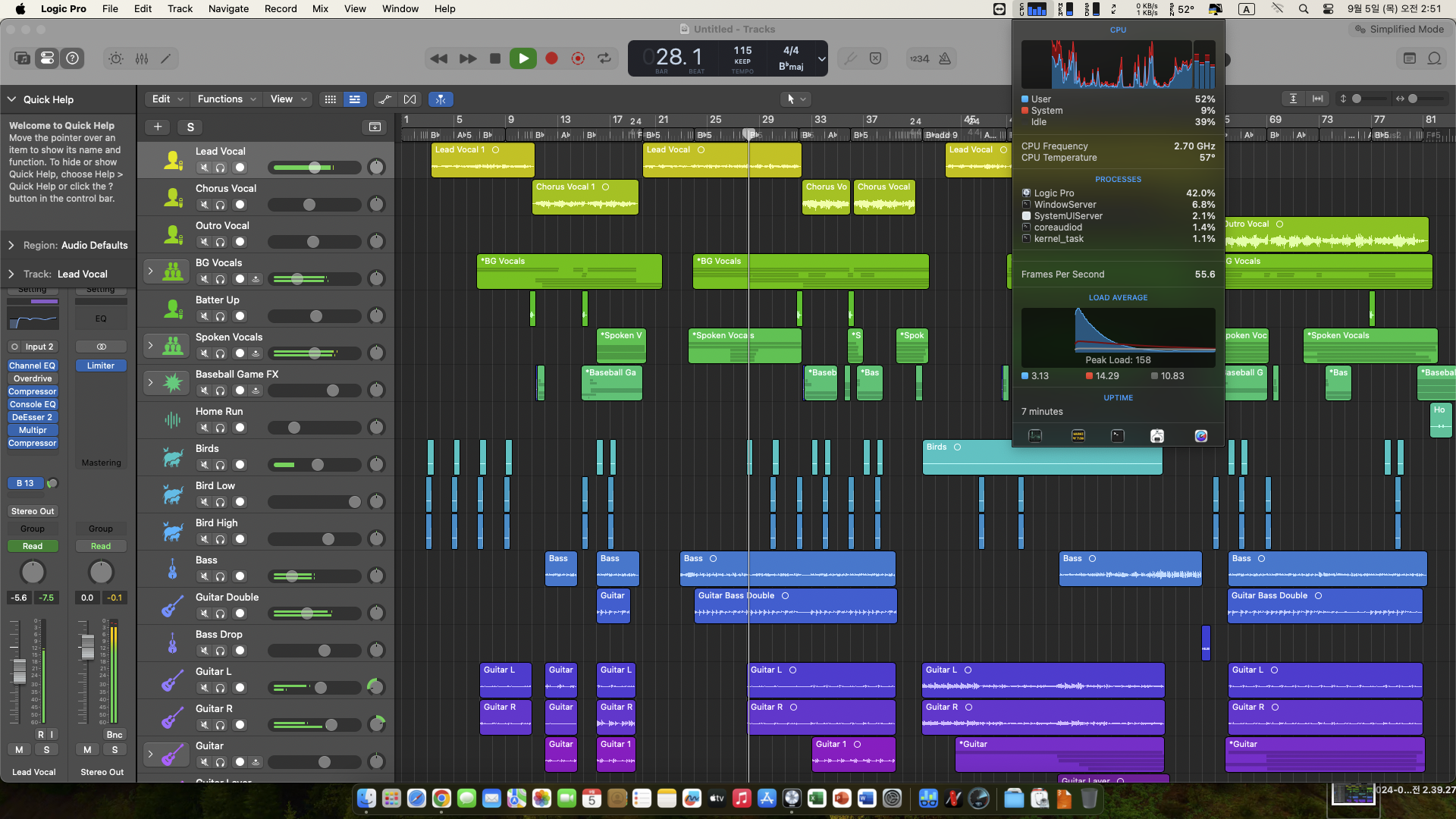The image size is (1456, 819).
Task: Toggle the Inspector button in control bar
Action: tap(47, 58)
